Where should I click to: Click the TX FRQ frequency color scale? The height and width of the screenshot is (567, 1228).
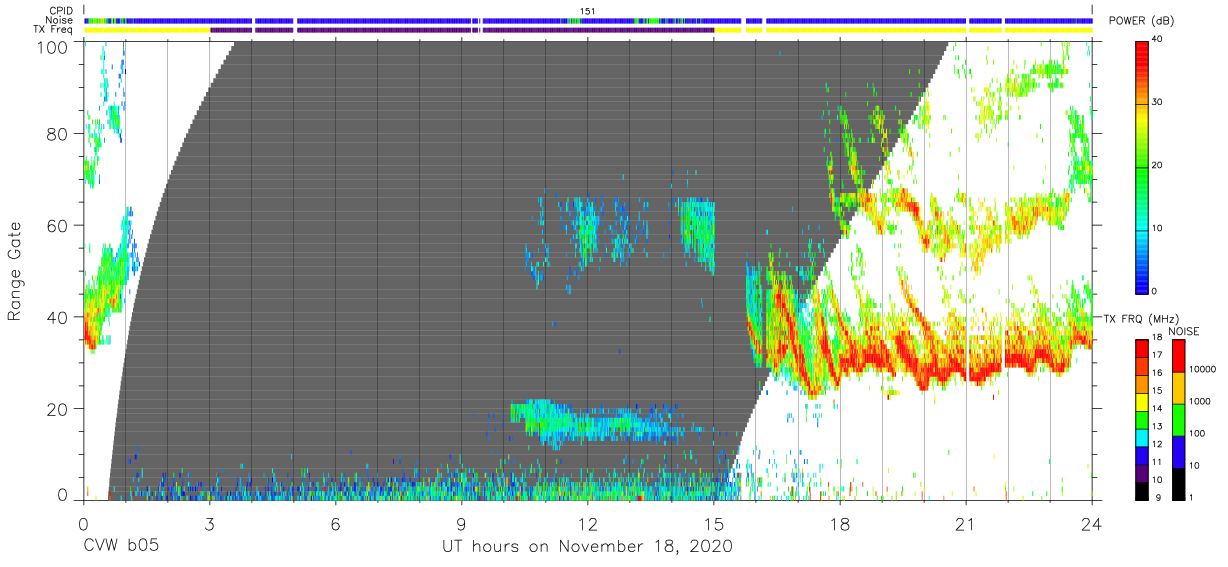[x=1142, y=419]
